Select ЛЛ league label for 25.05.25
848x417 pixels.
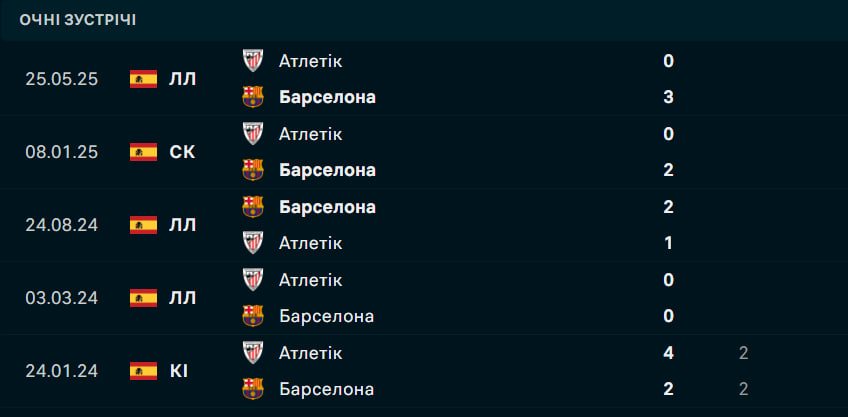coord(183,79)
